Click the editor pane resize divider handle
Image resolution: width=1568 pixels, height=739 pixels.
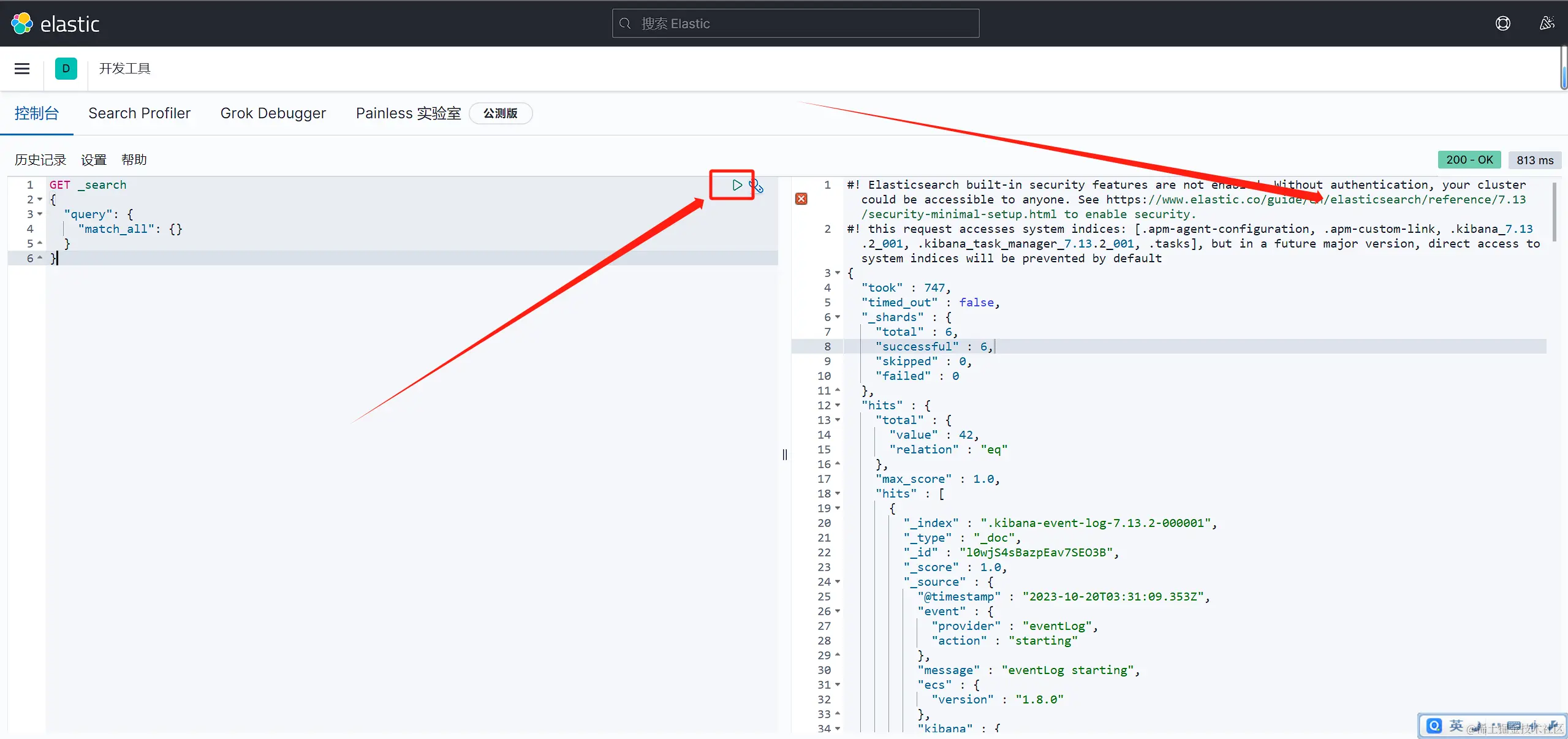point(785,454)
